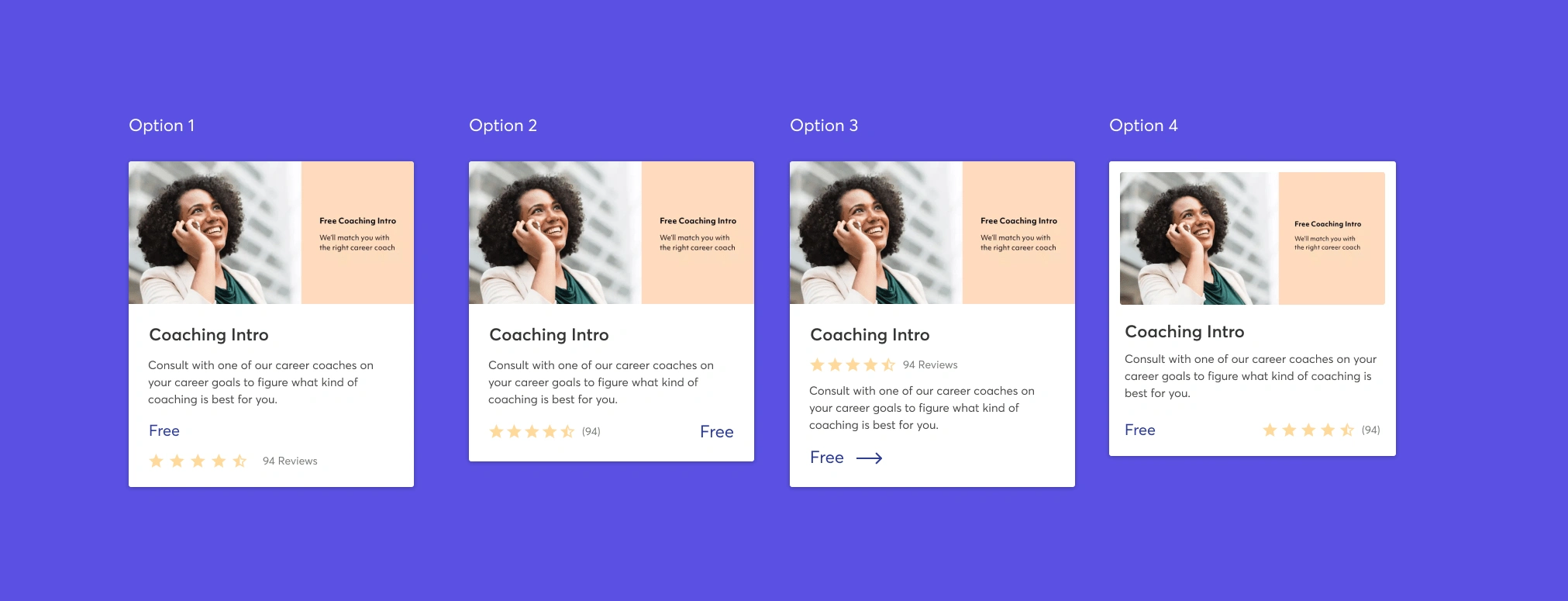Click the star rating in Option 3 card
This screenshot has height=601, width=1568.
click(853, 364)
